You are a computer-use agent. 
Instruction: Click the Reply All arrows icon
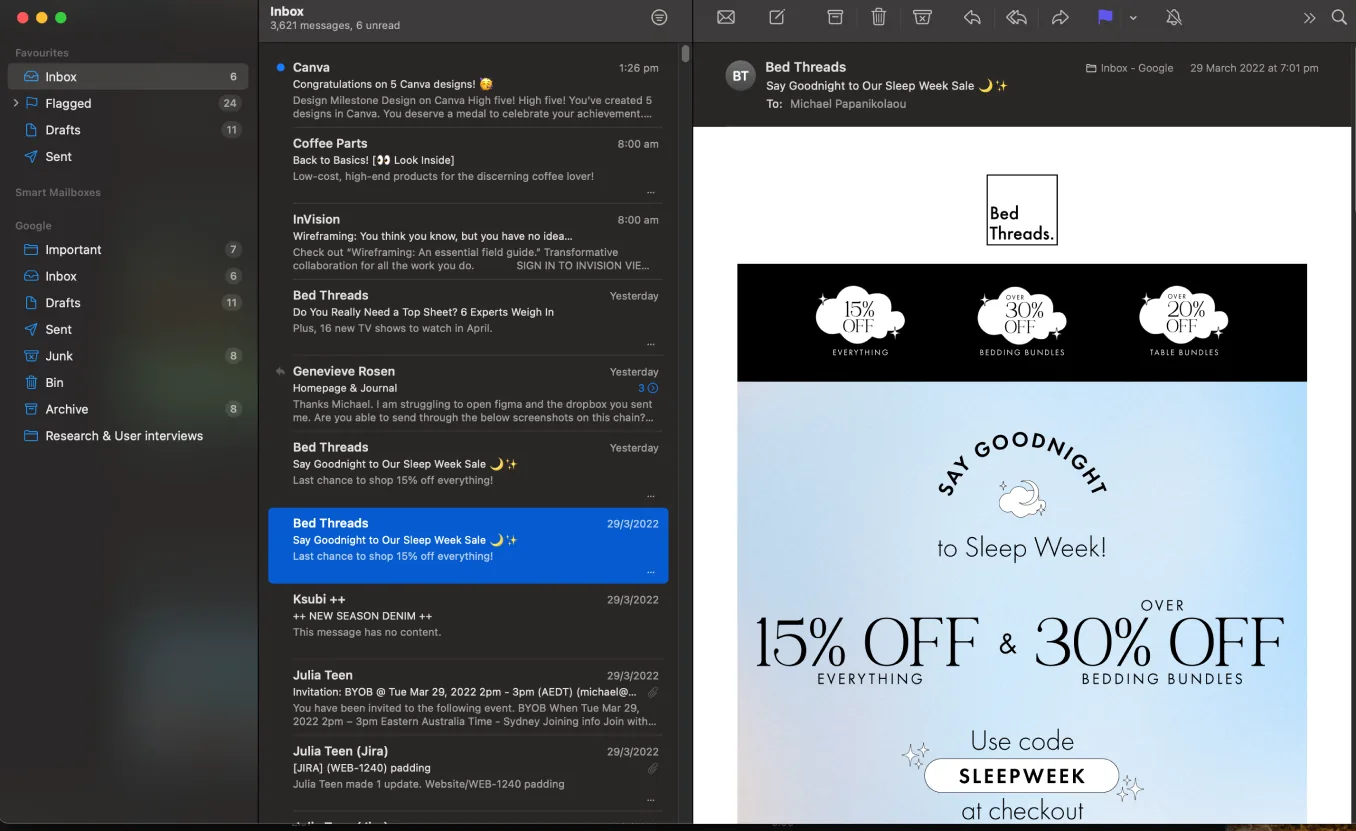[1016, 18]
